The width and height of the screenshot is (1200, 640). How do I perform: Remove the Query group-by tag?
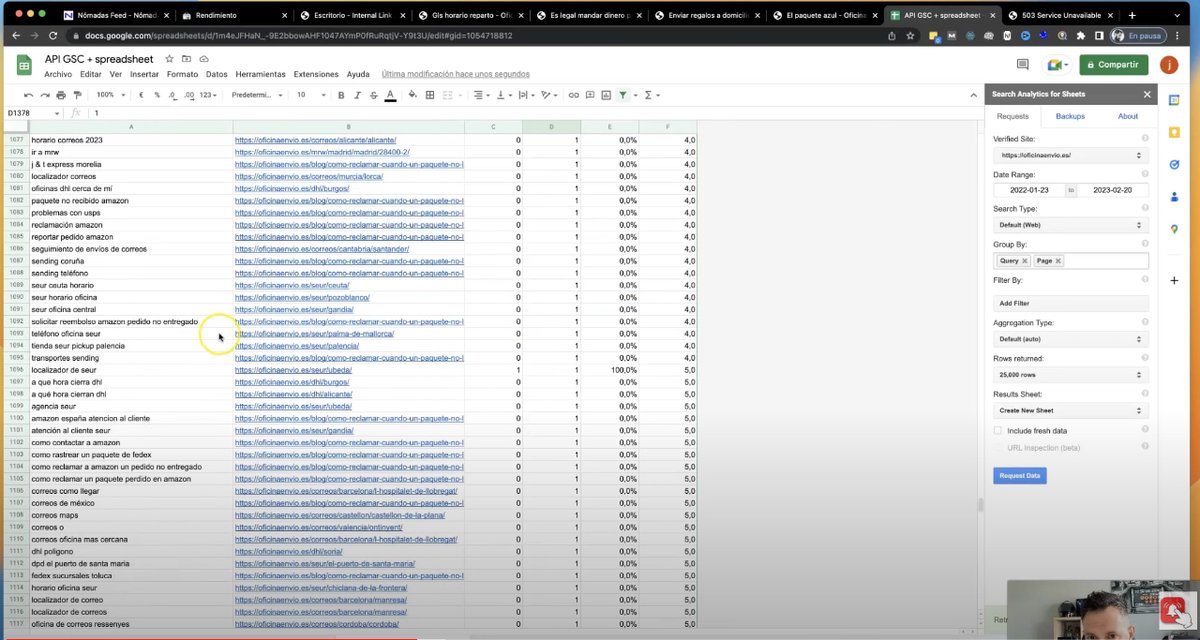tap(1024, 261)
